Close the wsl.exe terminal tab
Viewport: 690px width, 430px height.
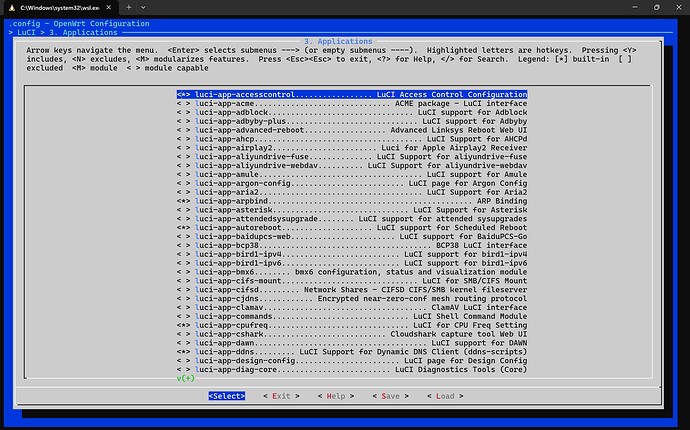[x=109, y=7]
